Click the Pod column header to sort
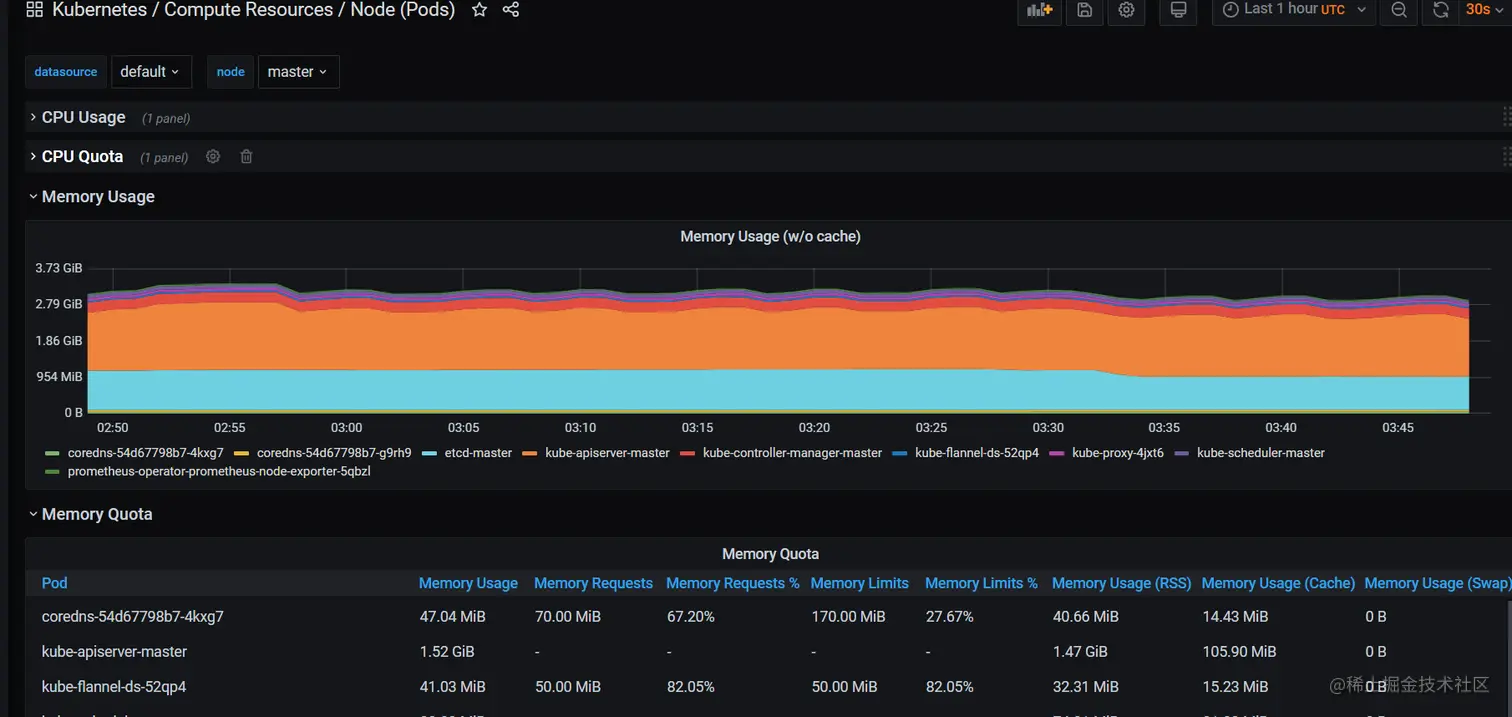The image size is (1512, 717). tap(54, 583)
